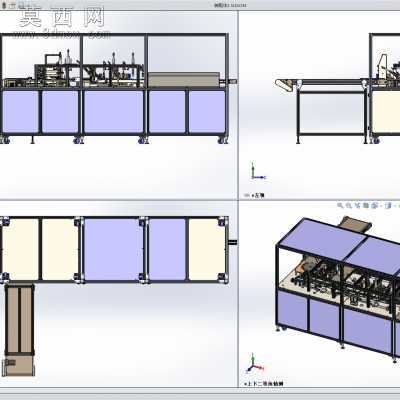The image size is (400, 400).
Task: Click the Zoom to Fit magnifier icon
Action: (x=340, y=205)
